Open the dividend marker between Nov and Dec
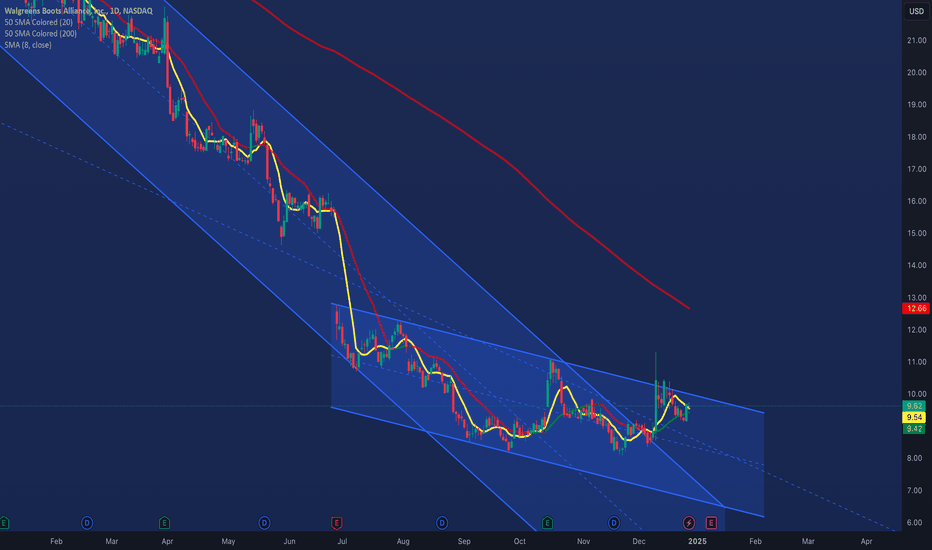The width and height of the screenshot is (932, 550). pos(614,523)
